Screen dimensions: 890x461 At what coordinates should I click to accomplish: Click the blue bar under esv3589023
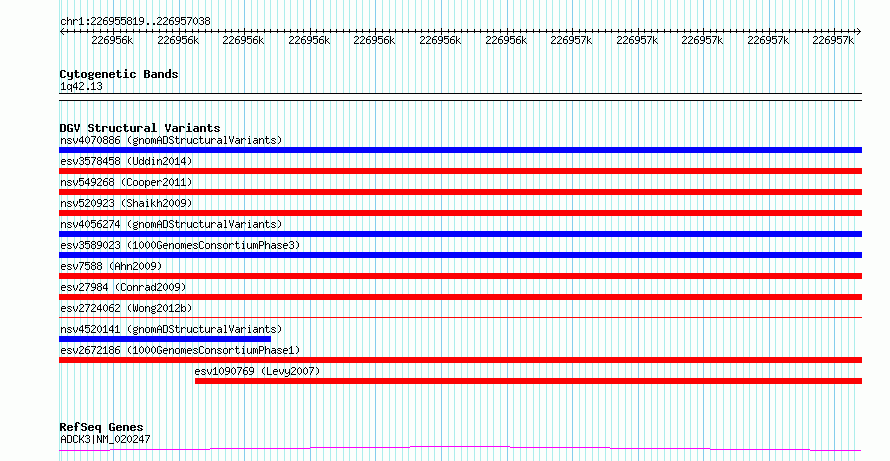[460, 255]
